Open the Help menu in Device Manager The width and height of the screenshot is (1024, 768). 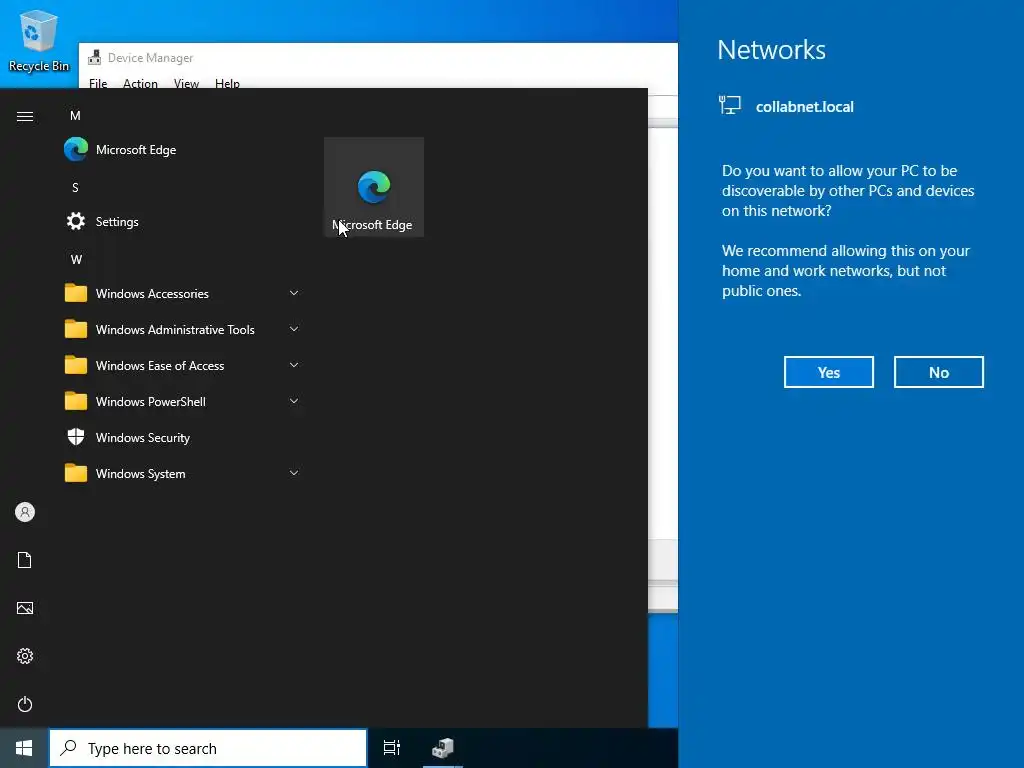click(227, 84)
